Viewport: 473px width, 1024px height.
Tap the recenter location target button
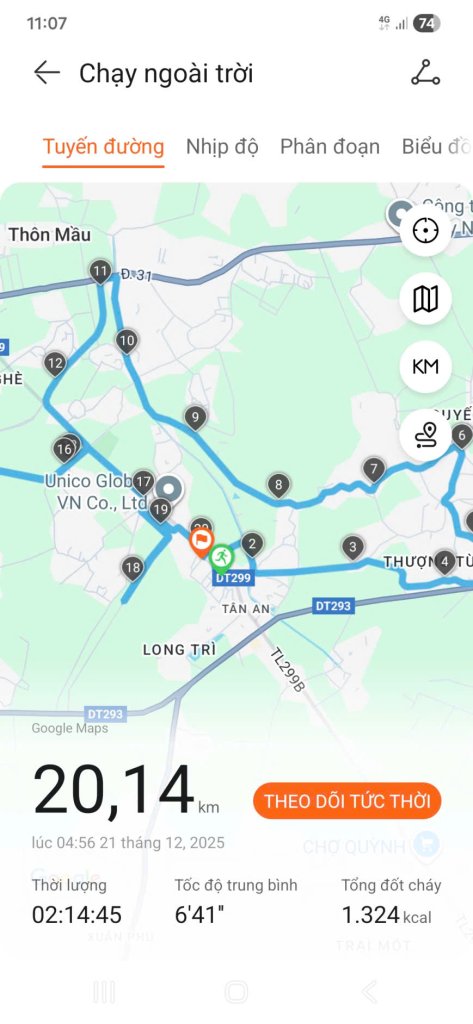(426, 231)
